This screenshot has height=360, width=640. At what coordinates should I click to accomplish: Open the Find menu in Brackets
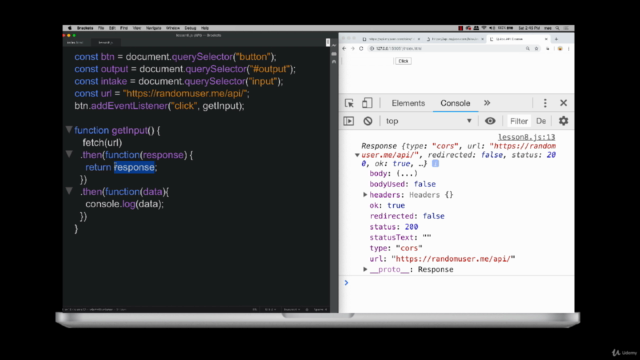pyautogui.click(x=124, y=28)
